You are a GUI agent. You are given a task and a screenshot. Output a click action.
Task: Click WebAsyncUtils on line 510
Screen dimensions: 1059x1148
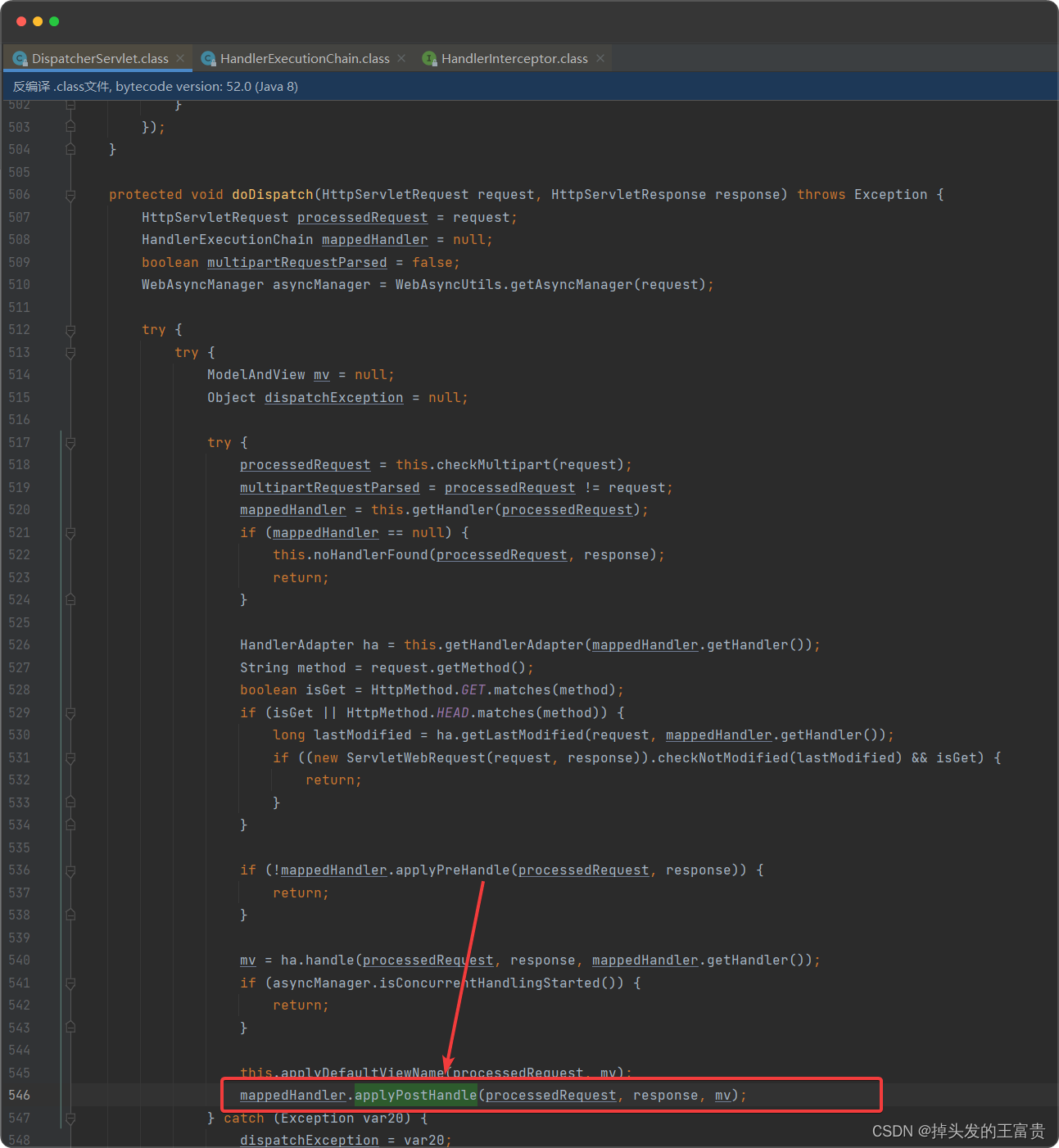coord(449,285)
